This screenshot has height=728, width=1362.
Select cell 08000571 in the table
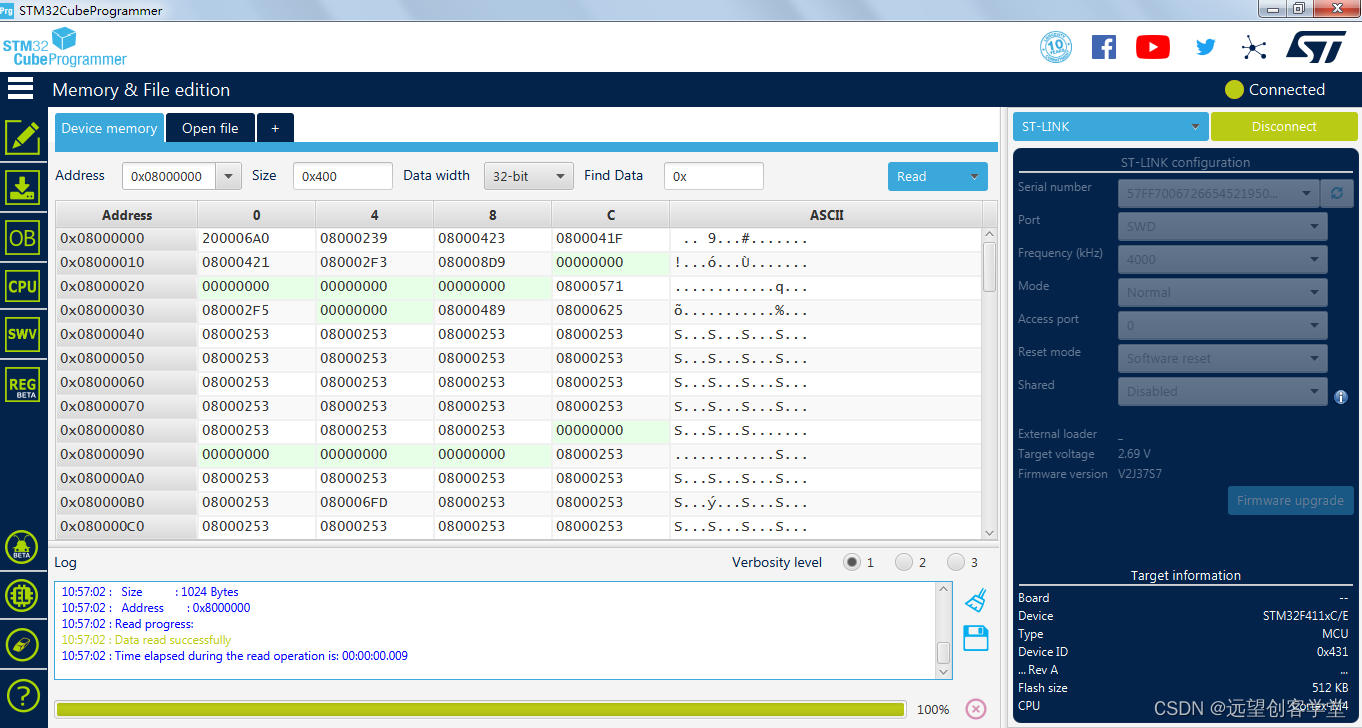coord(610,287)
